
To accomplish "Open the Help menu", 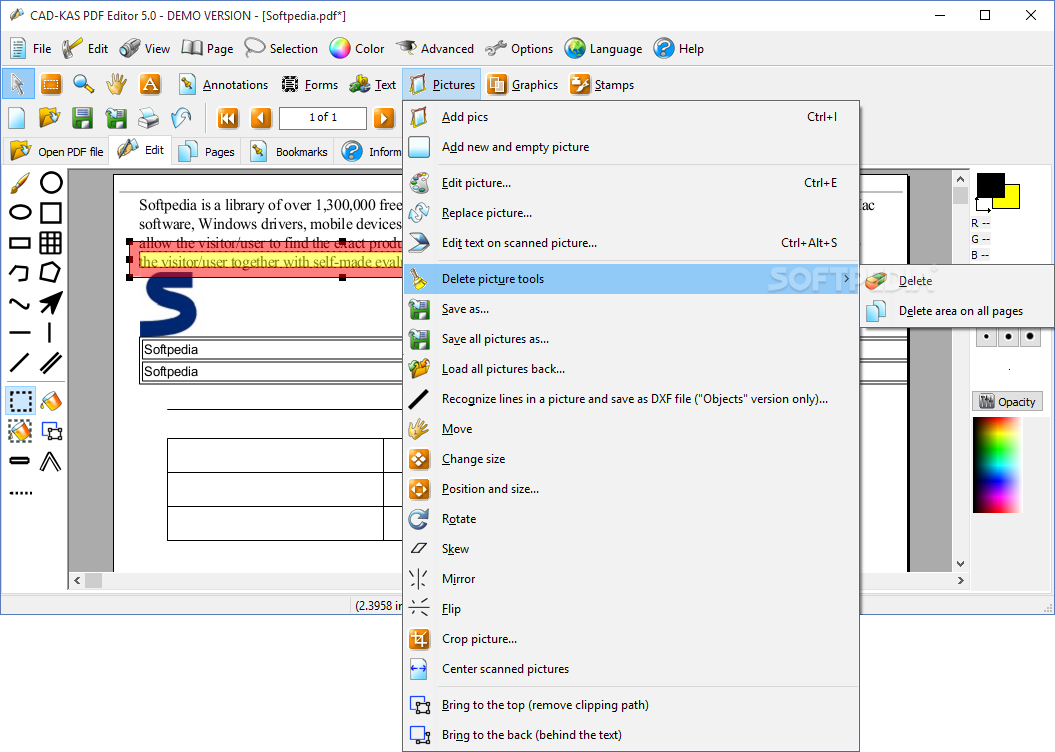I will click(x=679, y=48).
